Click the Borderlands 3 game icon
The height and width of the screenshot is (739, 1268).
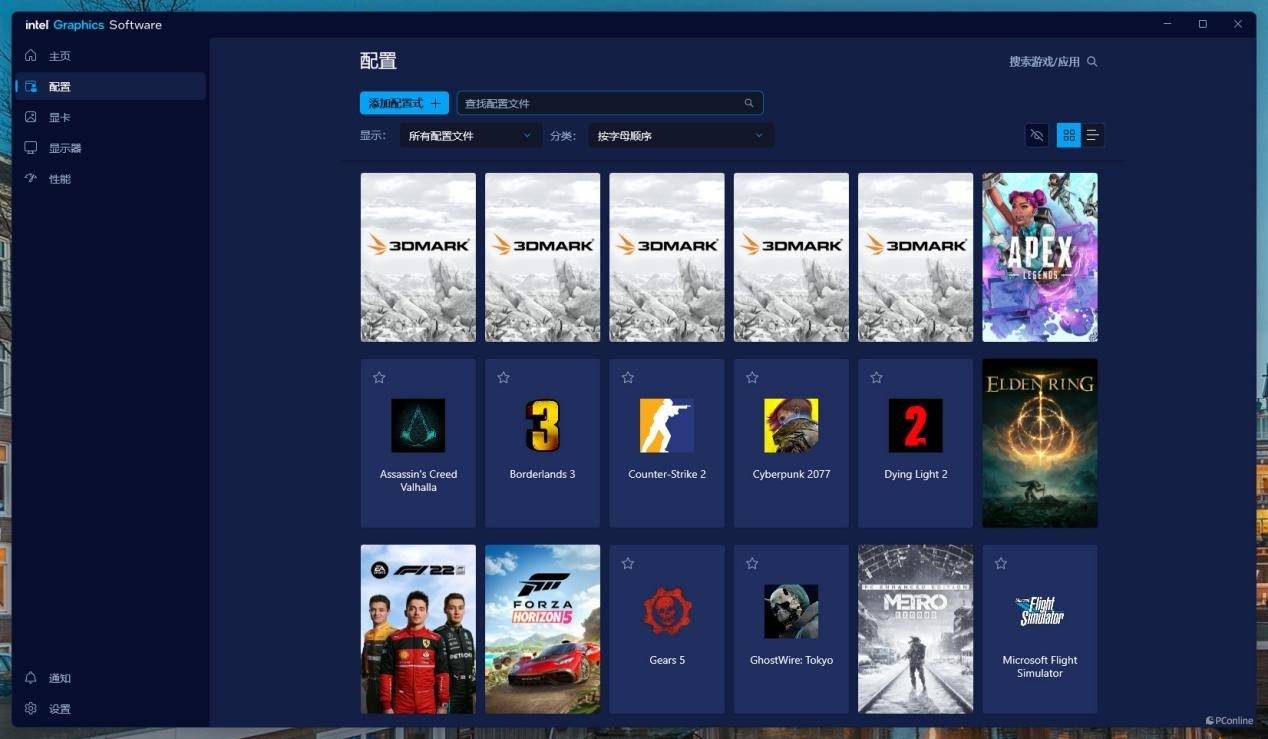[542, 425]
